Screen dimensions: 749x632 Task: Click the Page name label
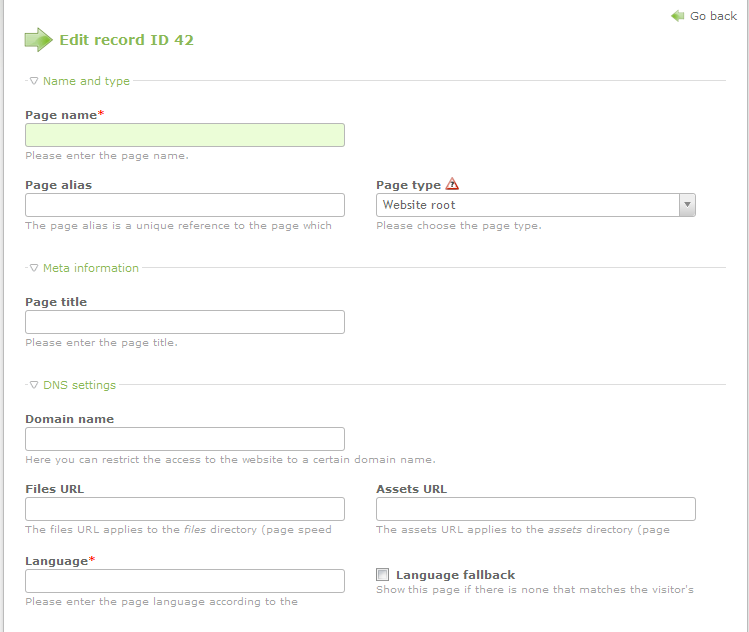[61, 115]
